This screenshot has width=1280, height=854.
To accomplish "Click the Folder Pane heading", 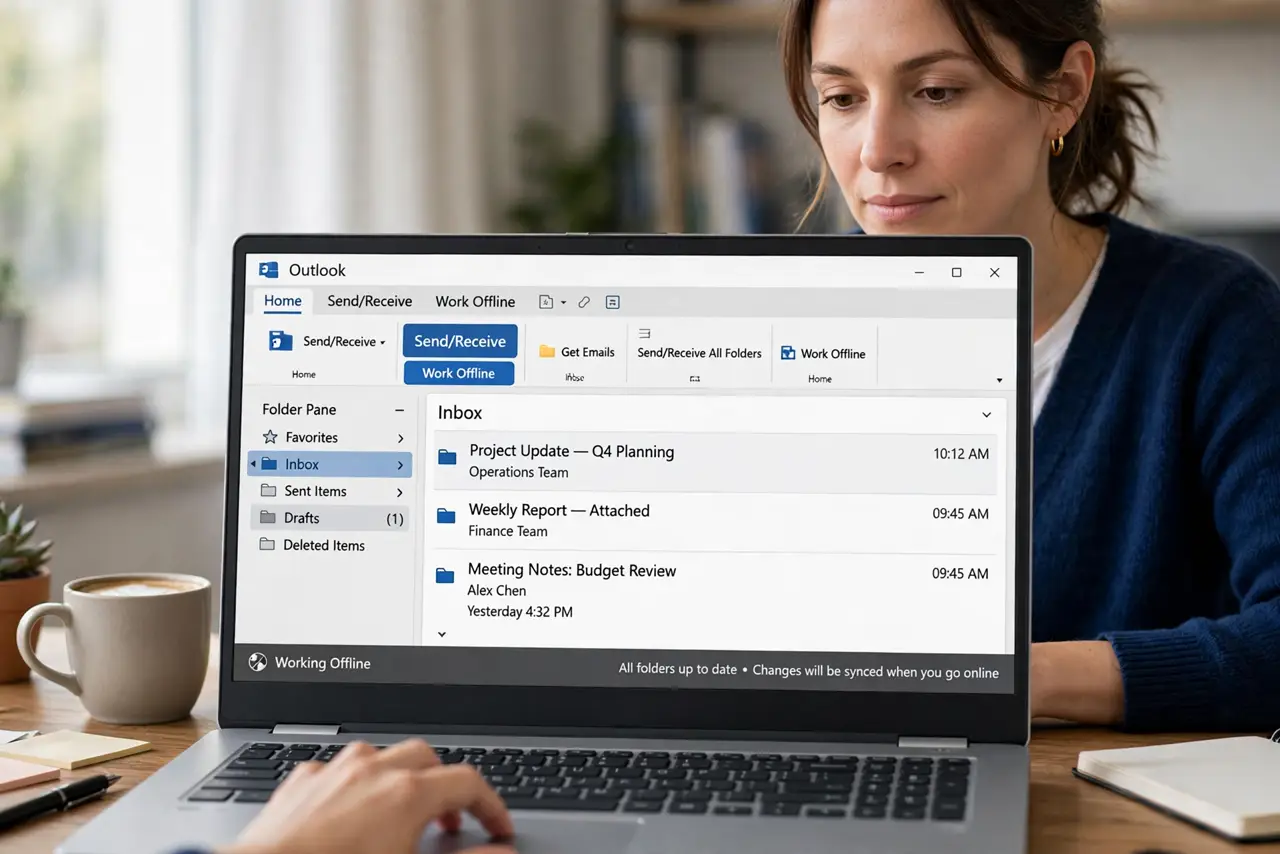I will coord(299,409).
